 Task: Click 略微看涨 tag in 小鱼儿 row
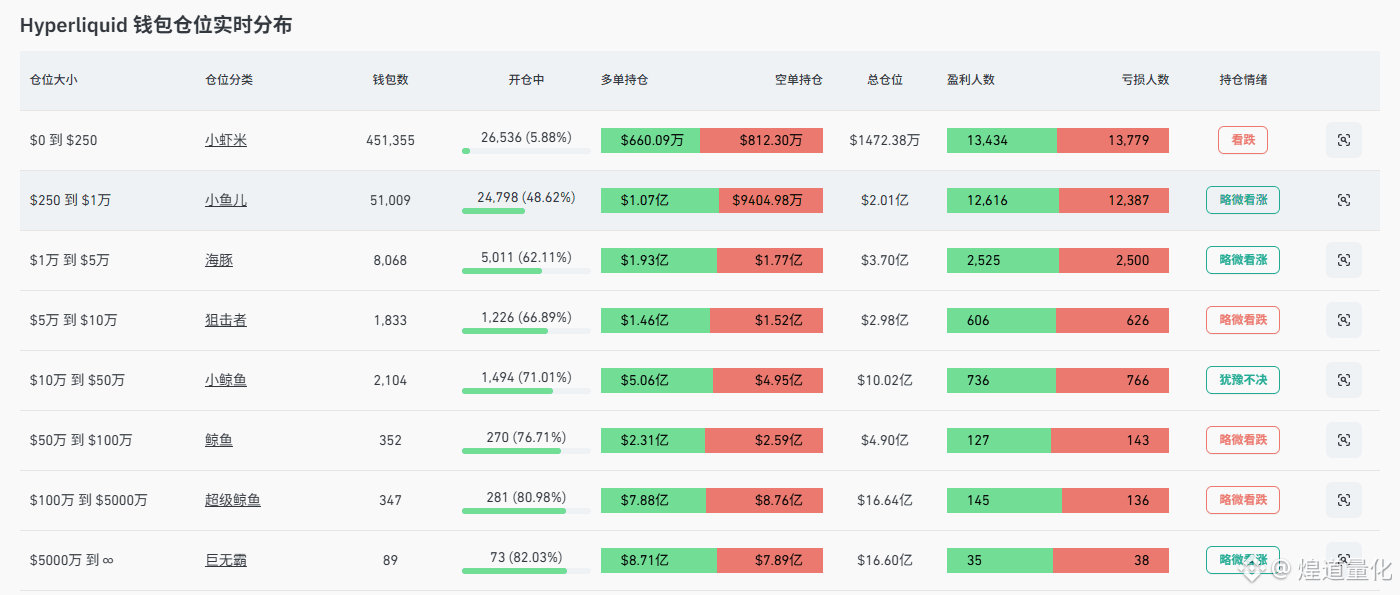tap(1243, 200)
